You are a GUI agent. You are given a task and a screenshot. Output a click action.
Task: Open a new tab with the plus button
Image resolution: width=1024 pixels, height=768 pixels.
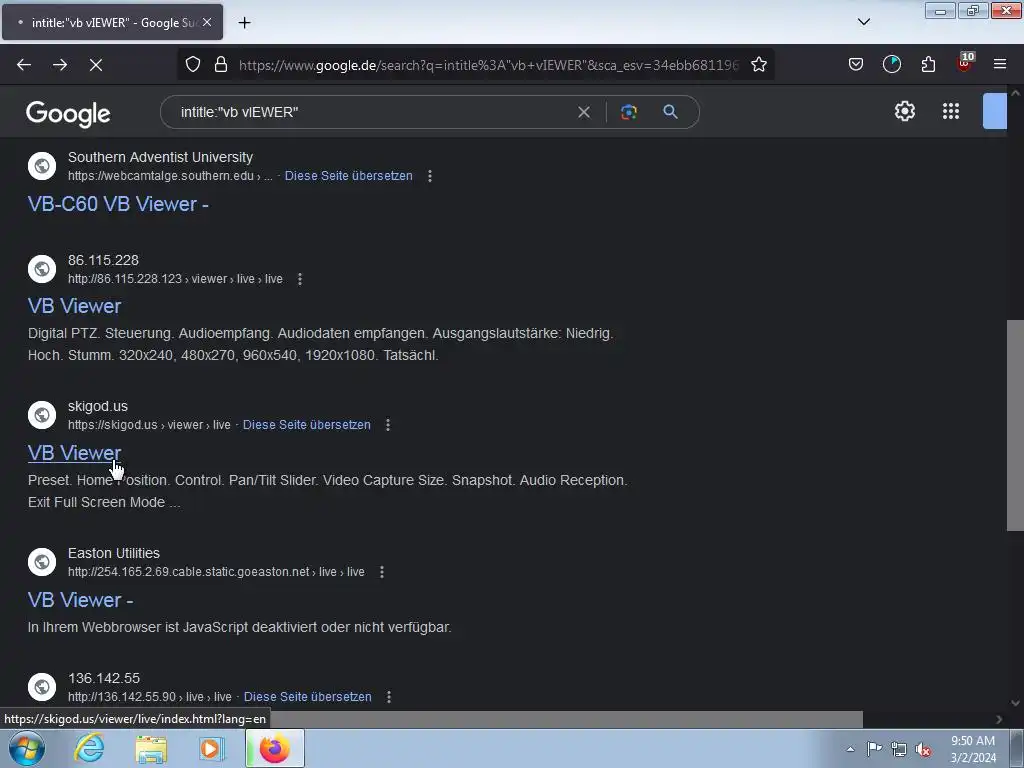click(x=244, y=23)
